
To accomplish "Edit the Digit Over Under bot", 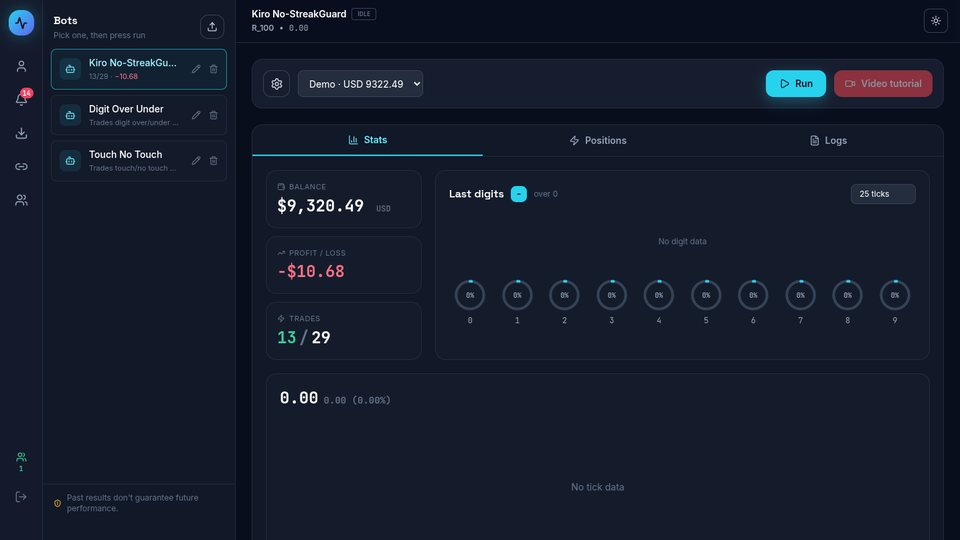I will pyautogui.click(x=196, y=115).
